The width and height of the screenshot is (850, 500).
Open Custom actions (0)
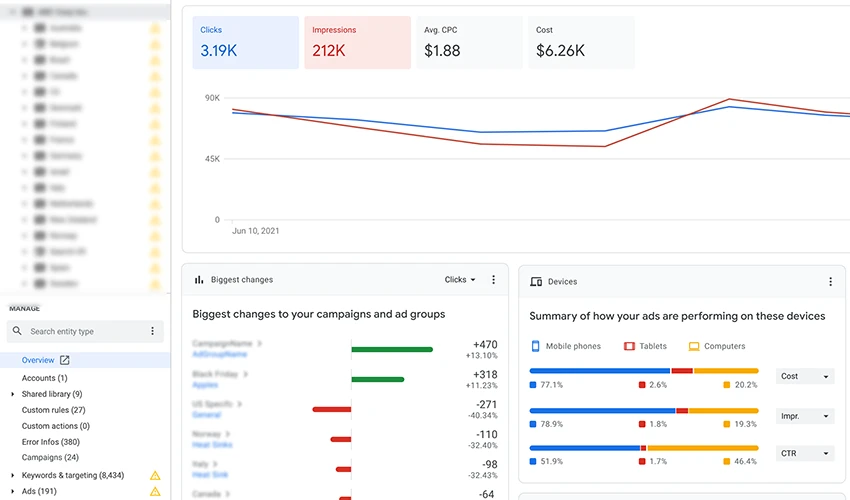[56, 426]
